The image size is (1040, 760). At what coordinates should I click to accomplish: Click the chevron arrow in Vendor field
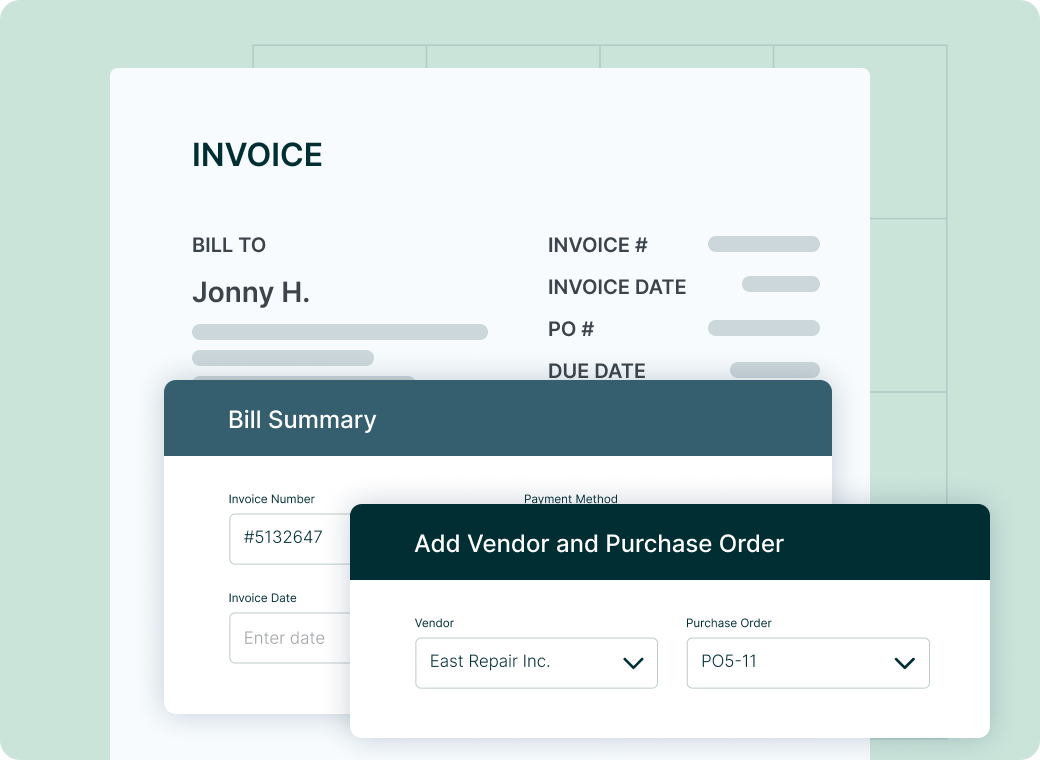(633, 663)
